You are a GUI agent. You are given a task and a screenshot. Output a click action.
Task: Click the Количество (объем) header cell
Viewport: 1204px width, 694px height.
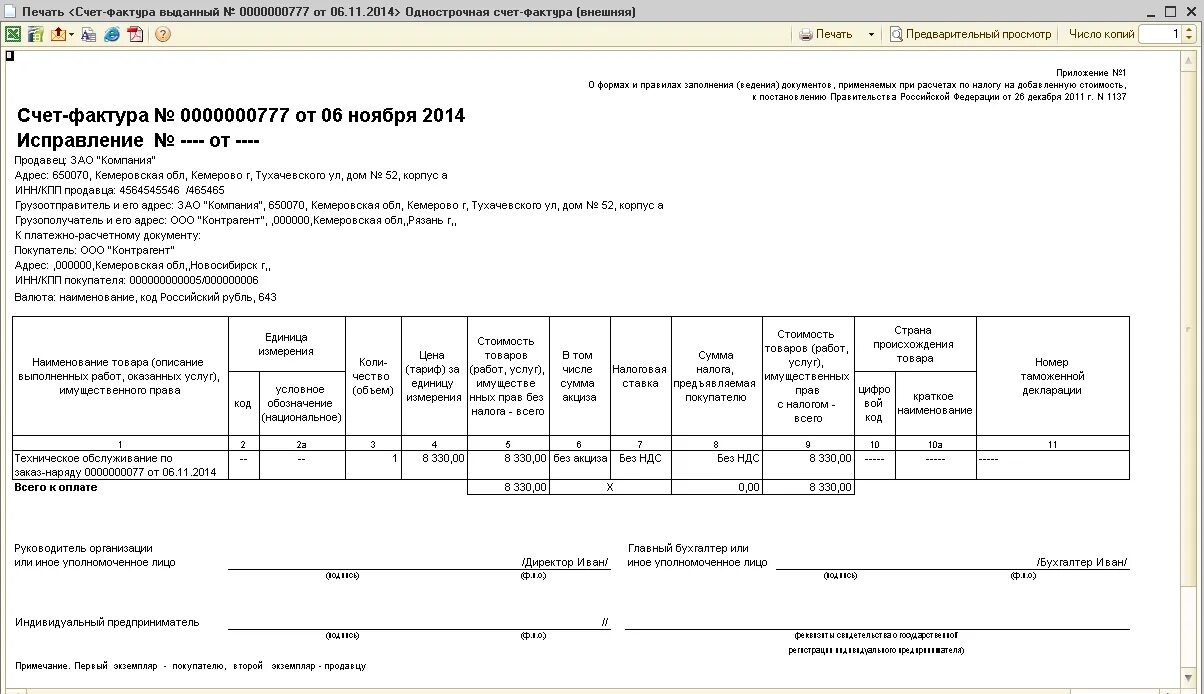click(x=373, y=376)
